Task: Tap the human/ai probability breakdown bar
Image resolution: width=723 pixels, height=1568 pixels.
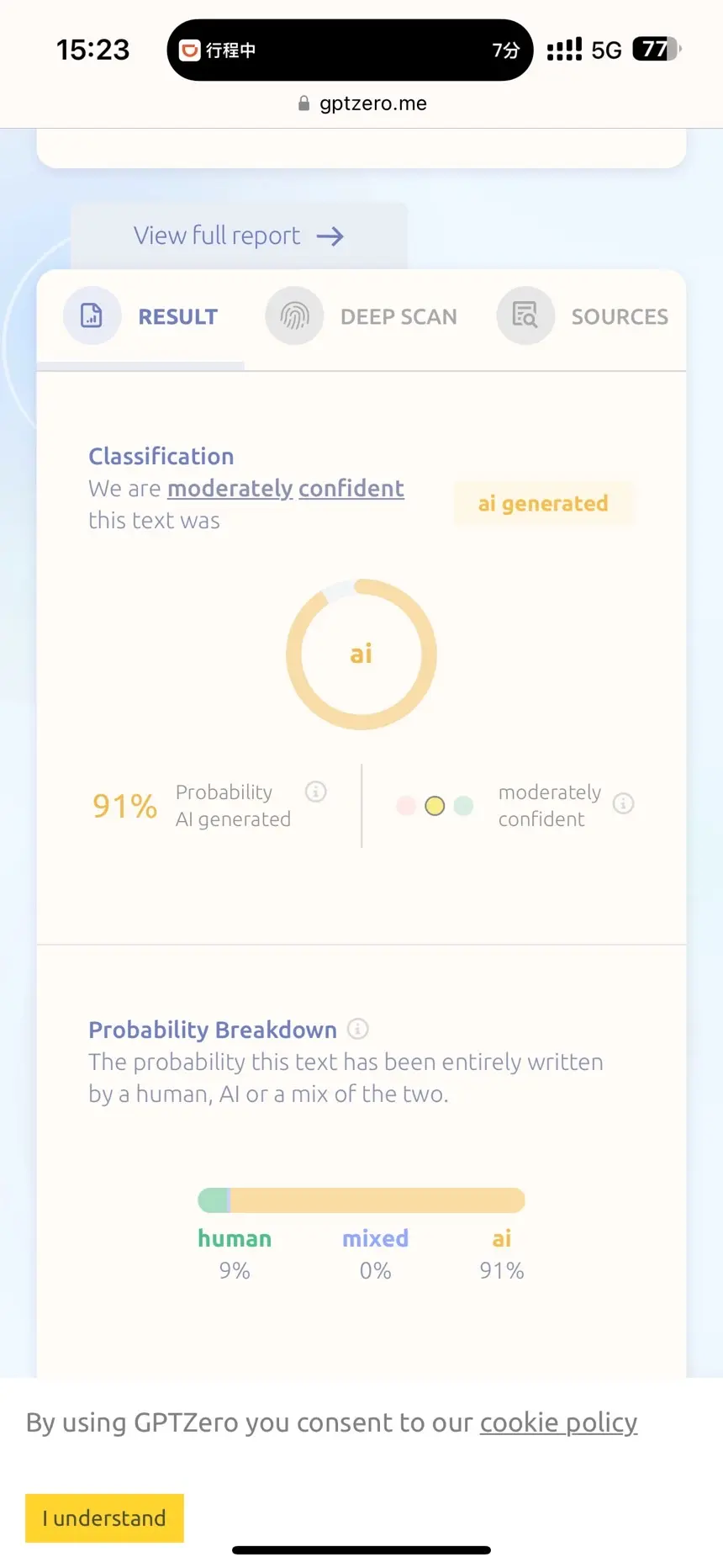Action: click(x=361, y=1200)
